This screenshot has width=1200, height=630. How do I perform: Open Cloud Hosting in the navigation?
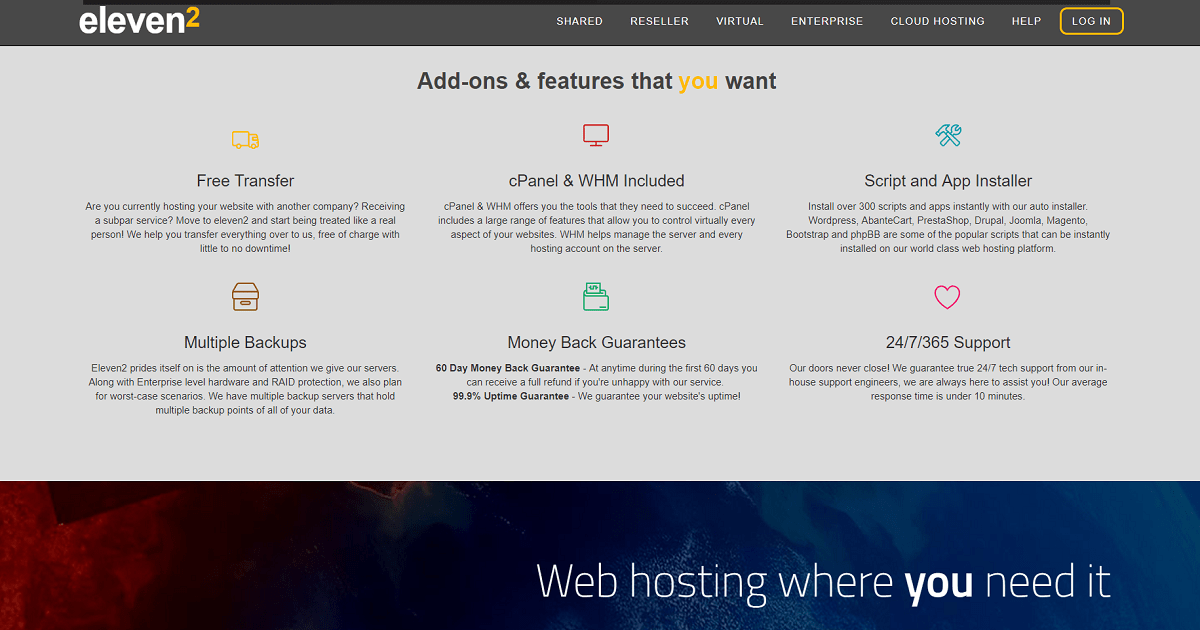pyautogui.click(x=937, y=21)
